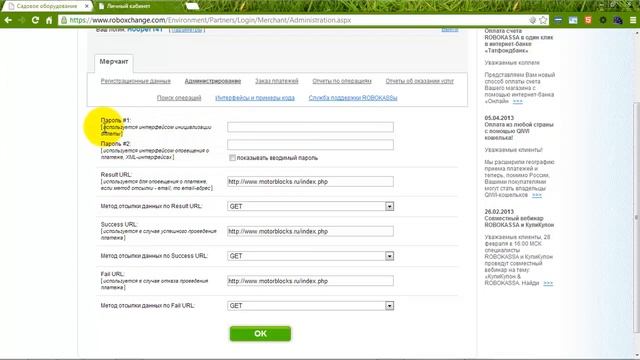Select the Мерчант tab
640x360 pixels.
pyautogui.click(x=113, y=62)
